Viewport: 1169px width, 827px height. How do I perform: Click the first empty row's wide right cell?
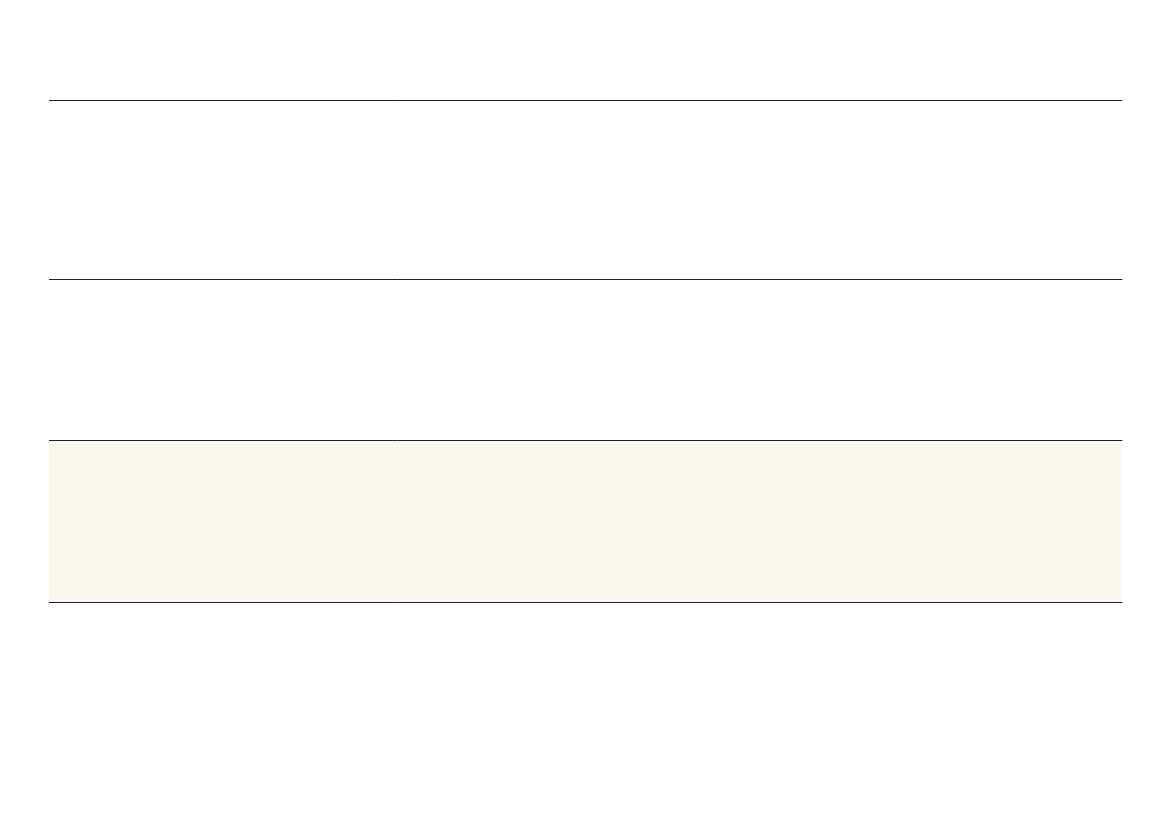click(760, 190)
